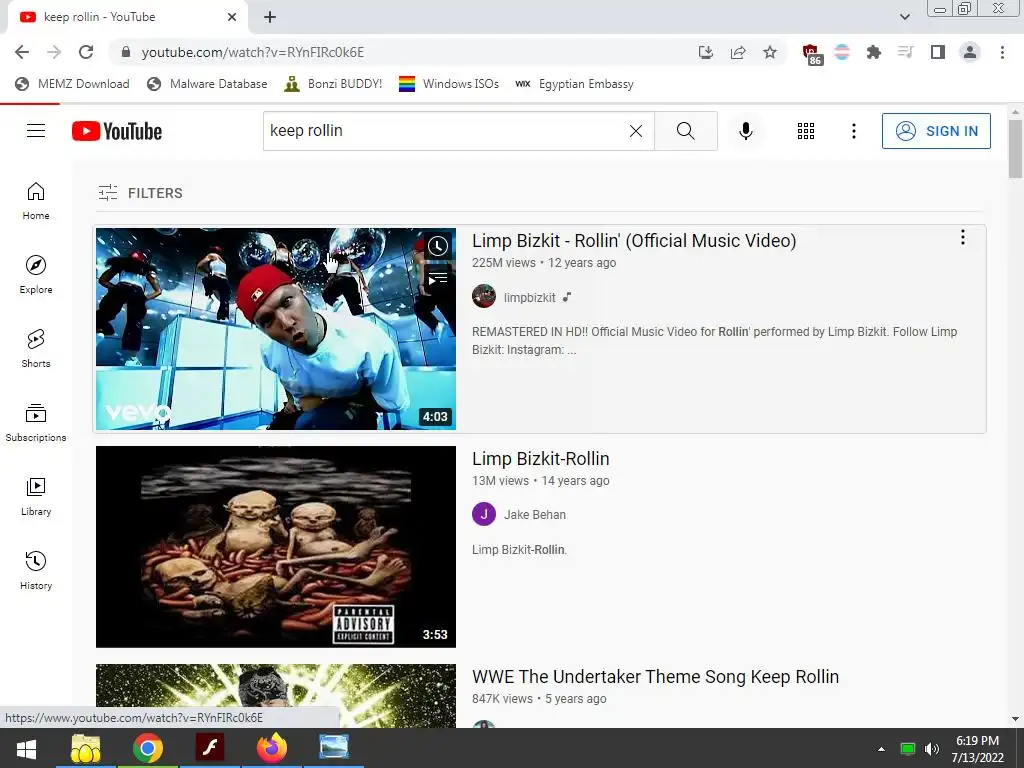Open History in the sidebar
The image size is (1024, 768).
click(x=36, y=570)
